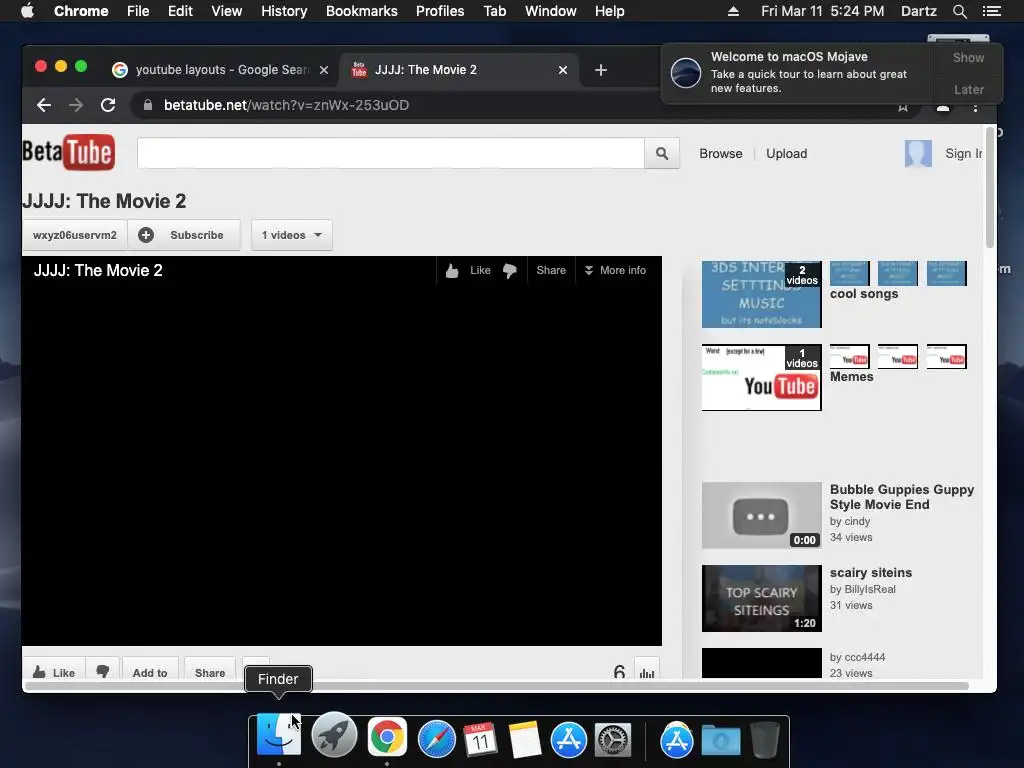Close the JJJJ: The Movie 2 tab
The height and width of the screenshot is (768, 1024).
[x=563, y=70]
